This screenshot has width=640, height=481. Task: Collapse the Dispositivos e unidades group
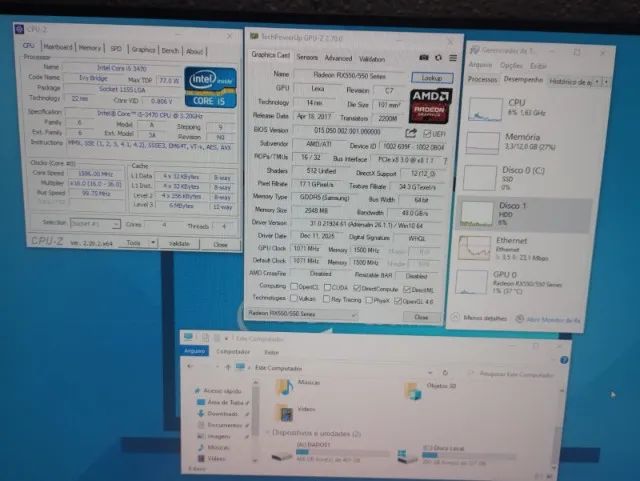pyautogui.click(x=268, y=432)
